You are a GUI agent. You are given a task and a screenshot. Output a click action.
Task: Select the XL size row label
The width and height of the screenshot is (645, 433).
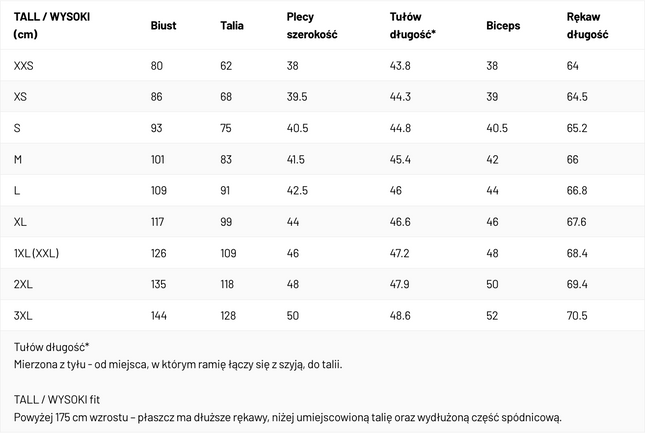20,222
